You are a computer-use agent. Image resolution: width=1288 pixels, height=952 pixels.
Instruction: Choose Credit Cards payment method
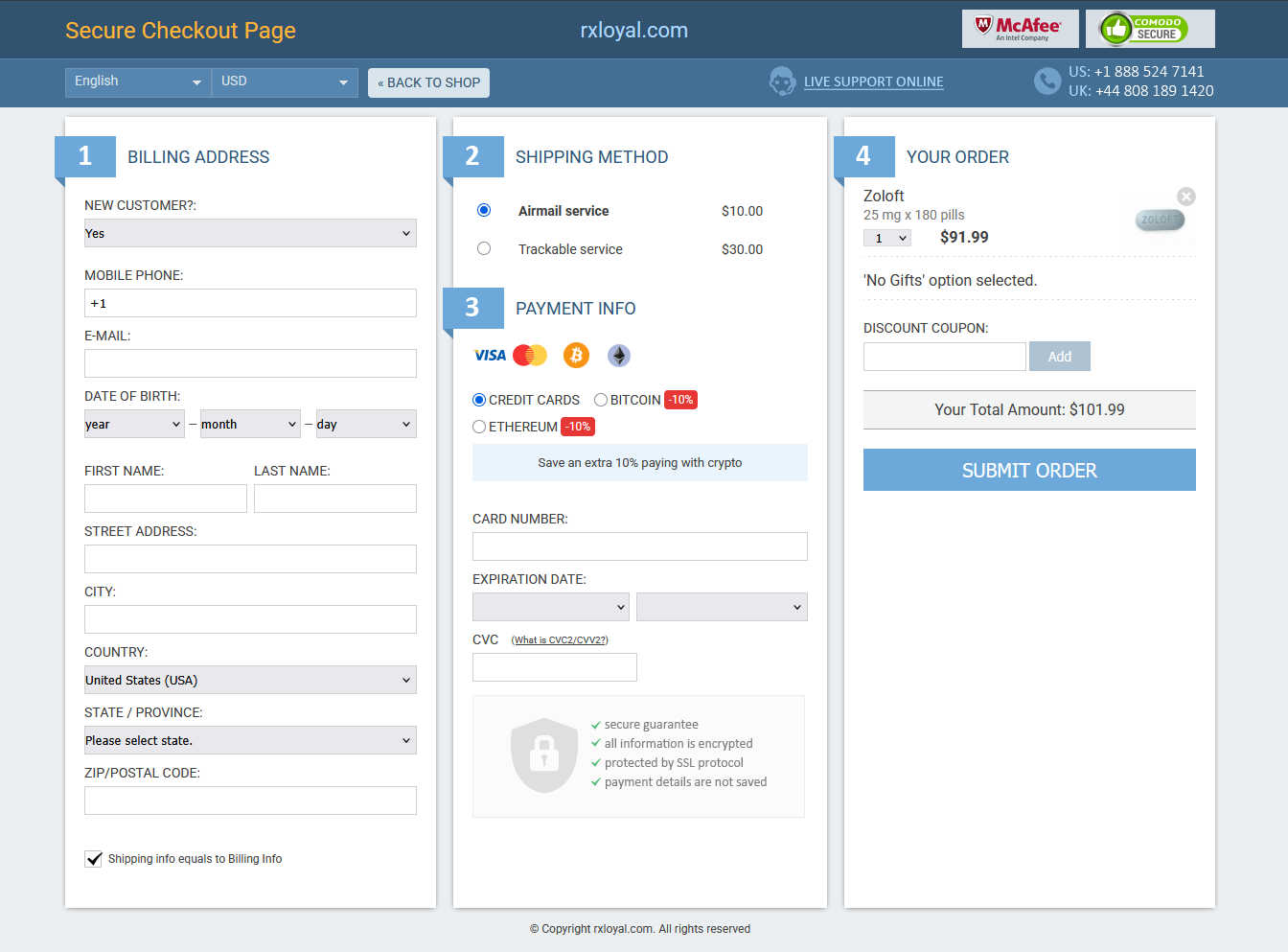(479, 400)
